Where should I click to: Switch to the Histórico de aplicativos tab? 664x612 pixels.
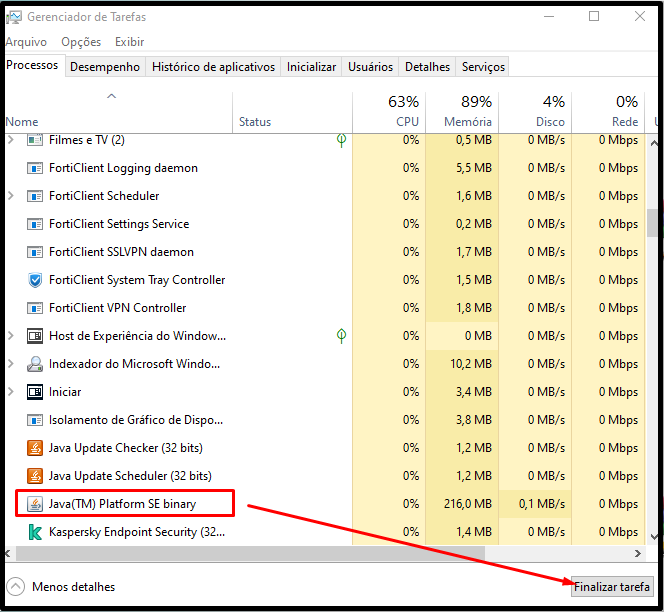coord(213,67)
